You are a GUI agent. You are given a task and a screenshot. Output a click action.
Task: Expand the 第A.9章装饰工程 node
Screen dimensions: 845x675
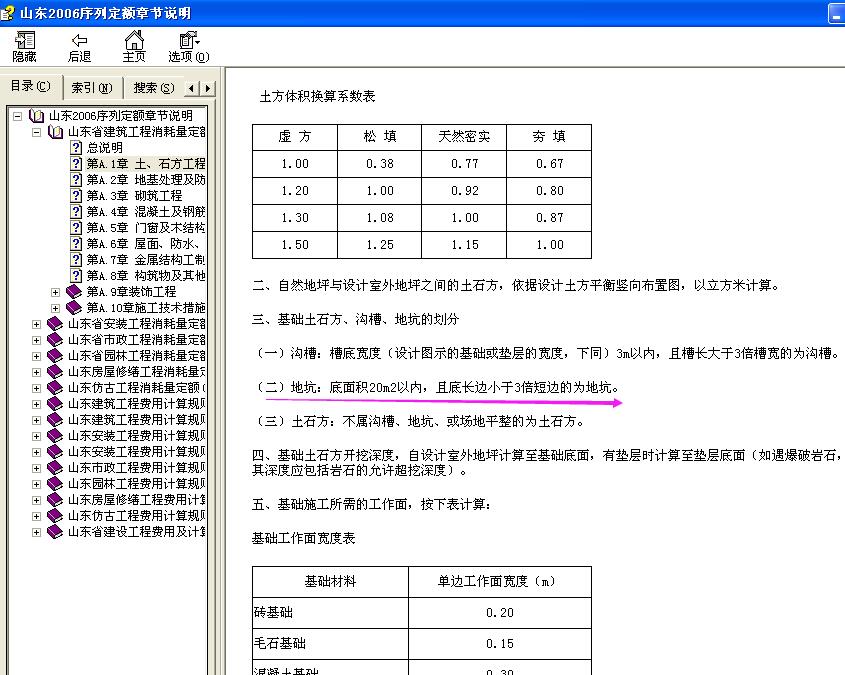[x=56, y=293]
